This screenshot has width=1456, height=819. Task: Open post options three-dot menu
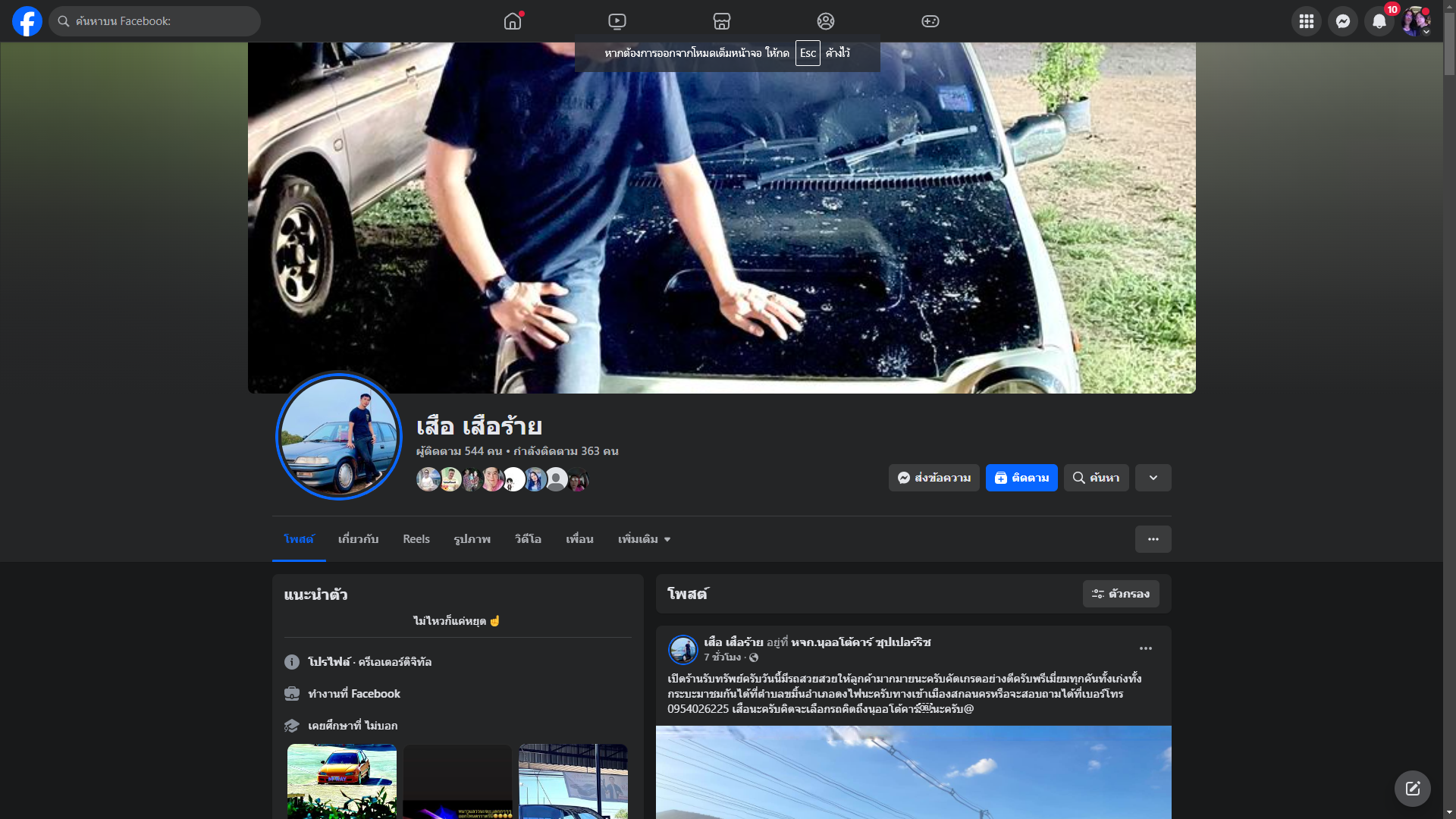1145,648
